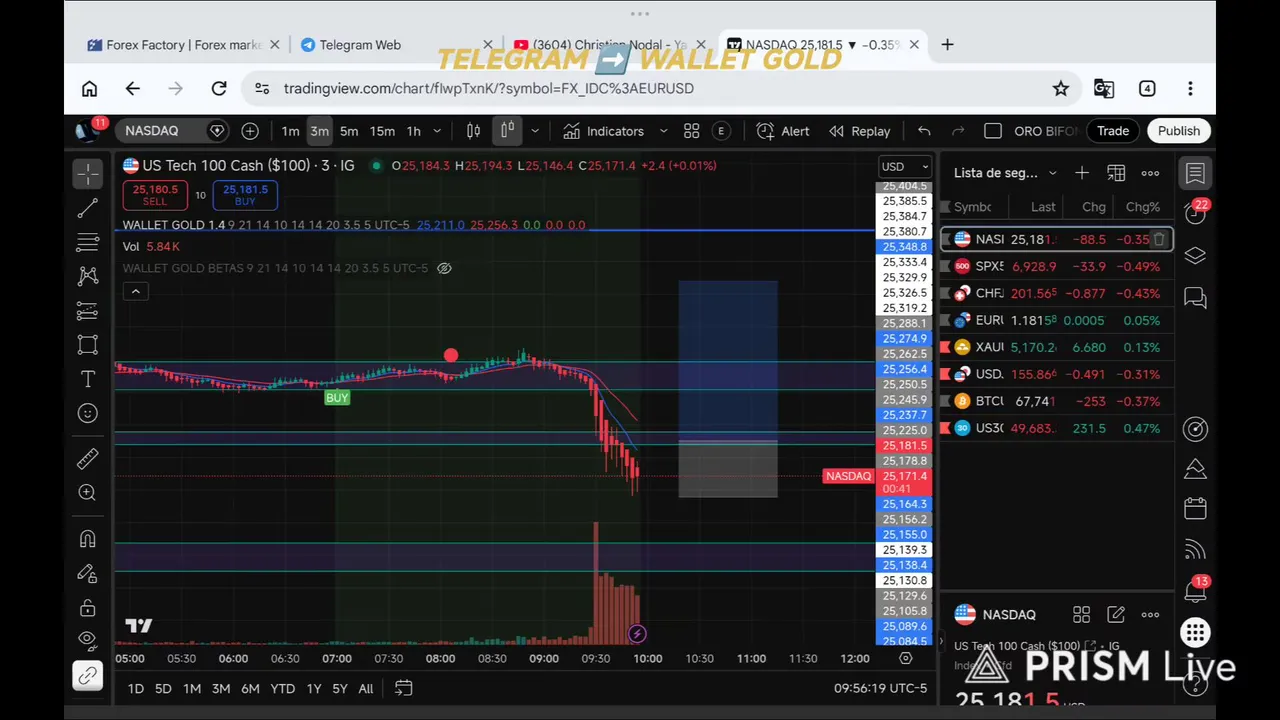
Task: Open the emoji icons tool
Action: click(88, 413)
